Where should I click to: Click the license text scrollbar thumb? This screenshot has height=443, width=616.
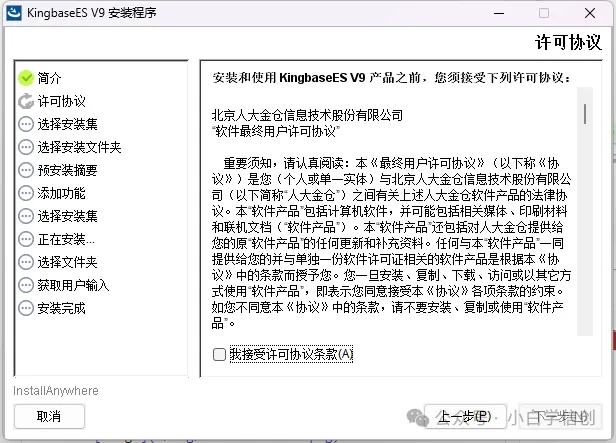pyautogui.click(x=585, y=114)
